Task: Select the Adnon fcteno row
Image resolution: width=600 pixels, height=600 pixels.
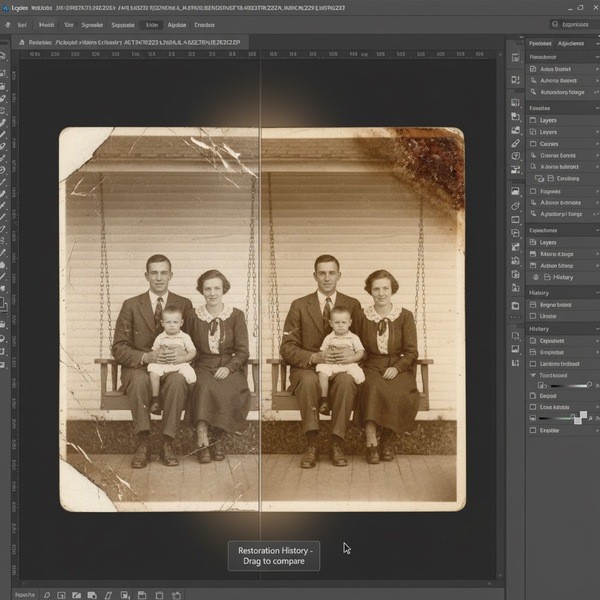Action: coord(563,265)
